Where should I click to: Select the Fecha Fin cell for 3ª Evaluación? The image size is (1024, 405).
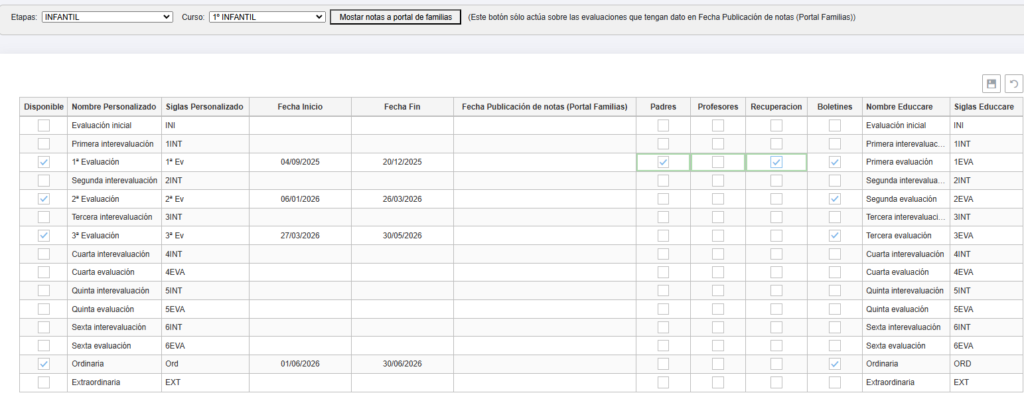tap(402, 236)
